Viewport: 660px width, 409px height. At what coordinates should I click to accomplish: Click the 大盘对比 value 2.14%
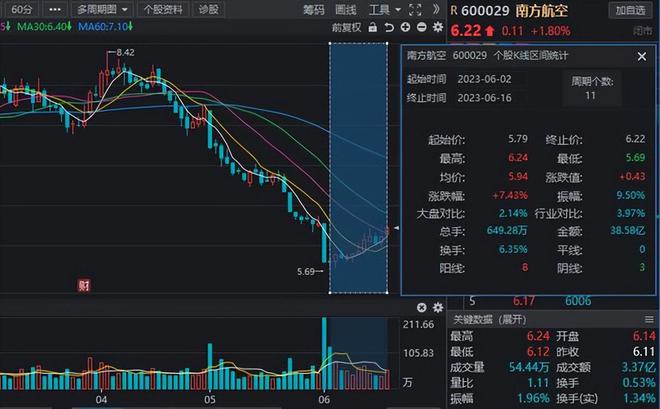513,213
